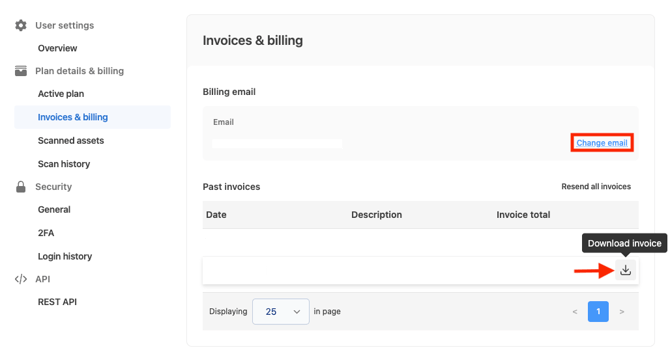Open the 2FA settings page
670x361 pixels.
[x=46, y=233]
